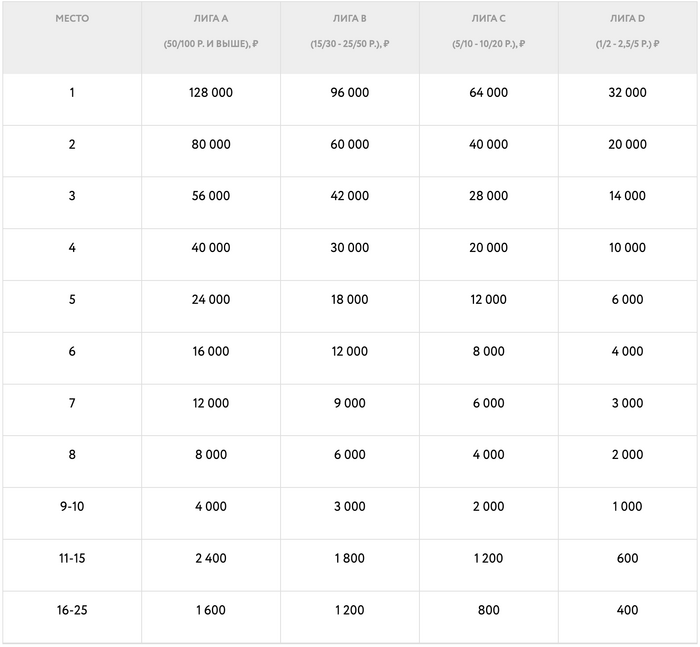Click the ЛИГА C column header
The height and width of the screenshot is (647, 700).
(488, 19)
